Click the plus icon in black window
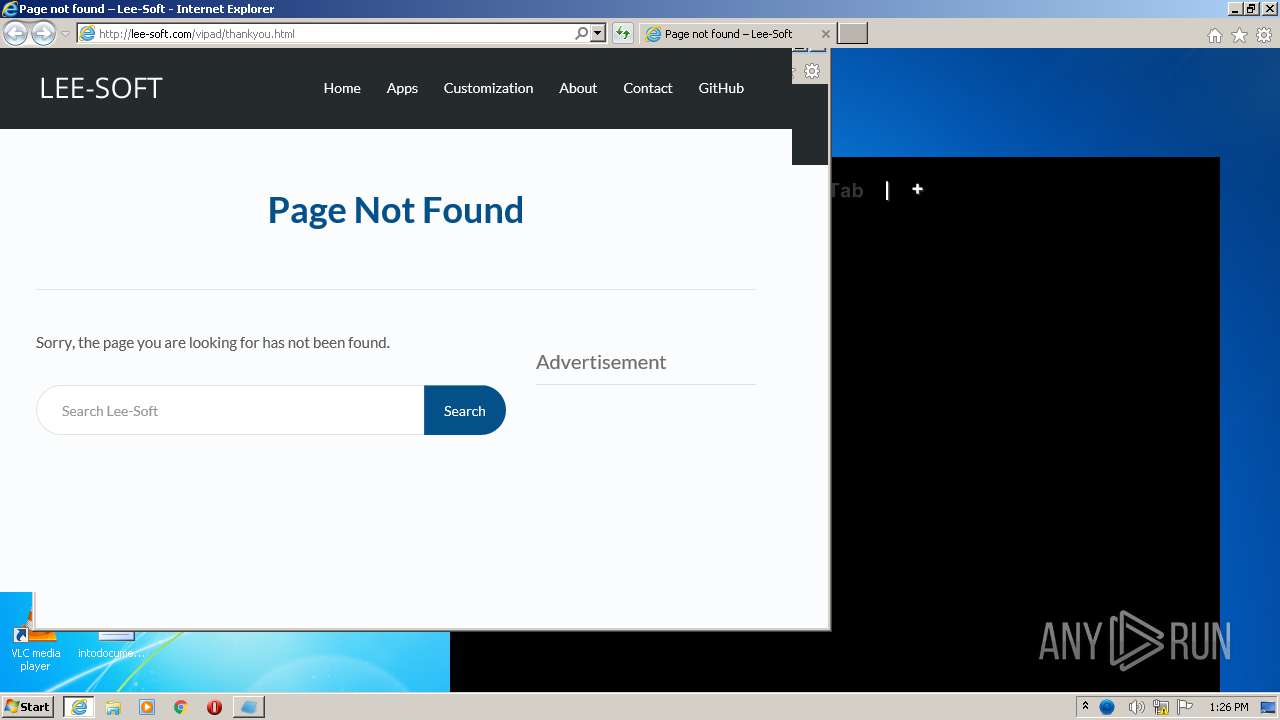This screenshot has height=720, width=1280. click(917, 189)
